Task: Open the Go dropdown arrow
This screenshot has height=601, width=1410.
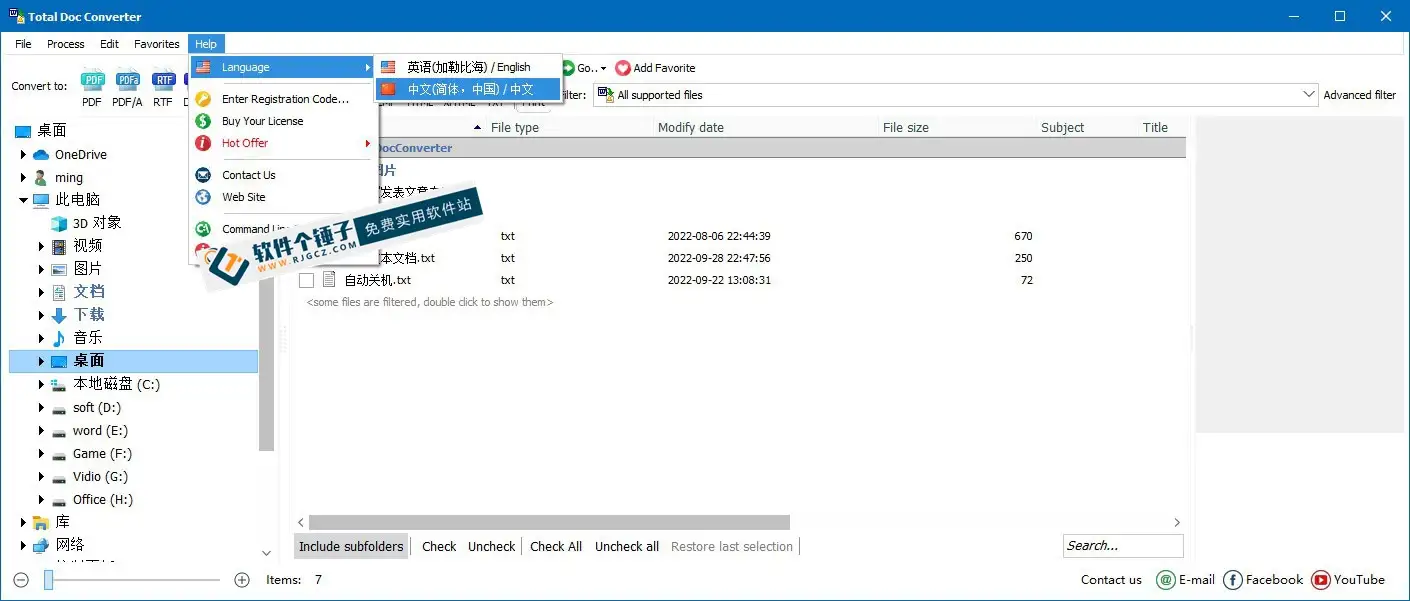Action: coord(603,68)
